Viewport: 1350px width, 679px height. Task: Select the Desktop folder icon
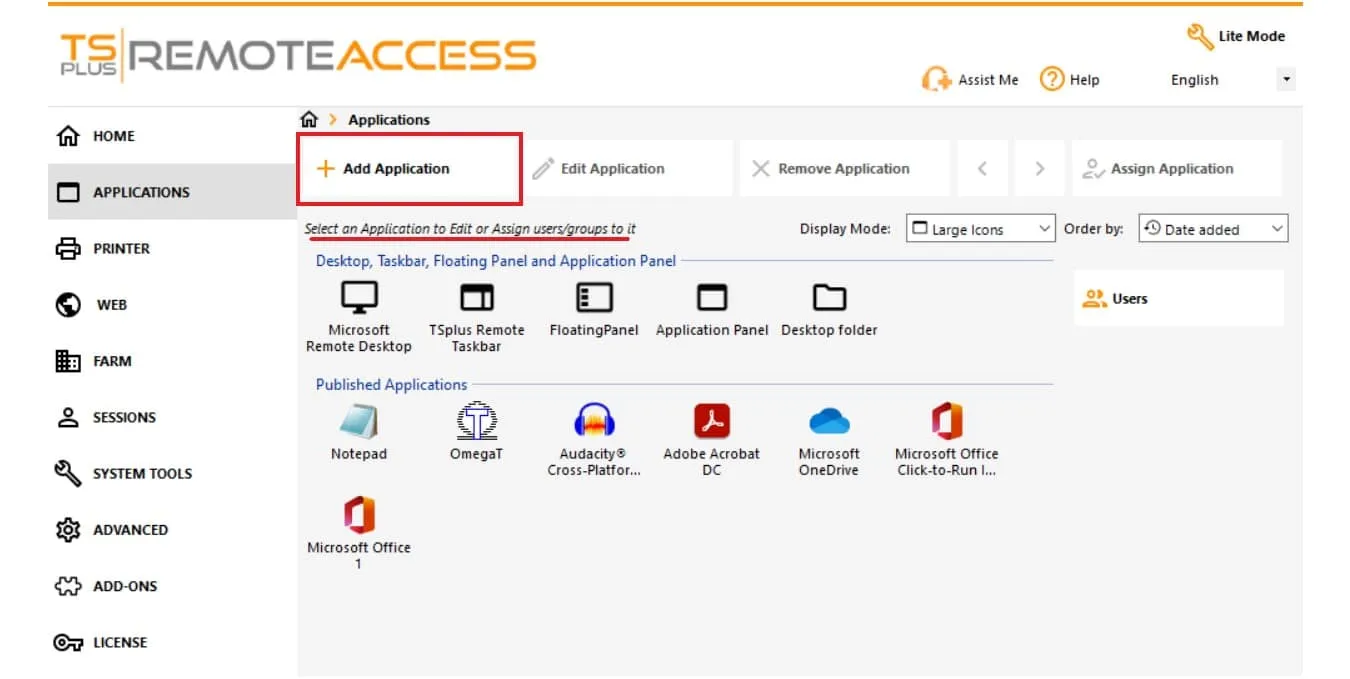pyautogui.click(x=828, y=298)
